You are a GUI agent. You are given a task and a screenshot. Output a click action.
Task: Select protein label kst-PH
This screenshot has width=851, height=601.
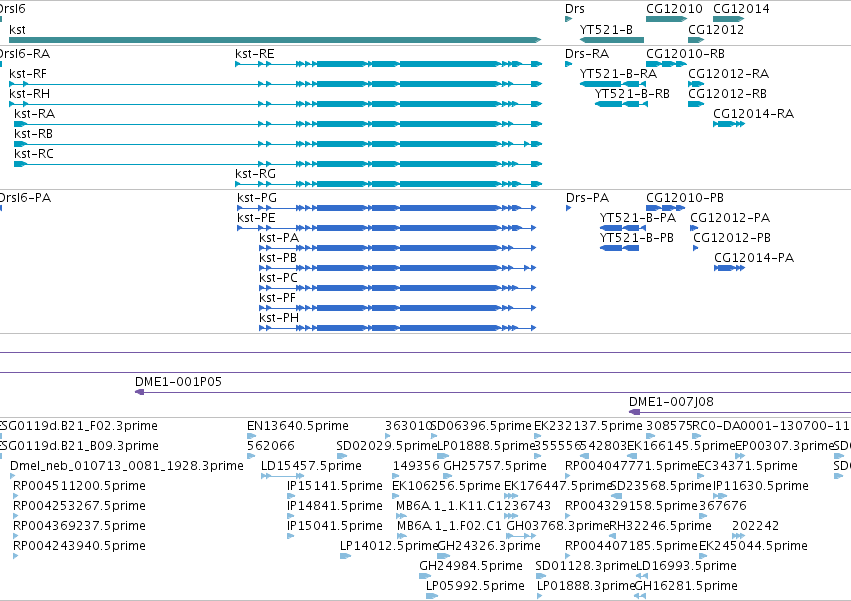(x=279, y=319)
